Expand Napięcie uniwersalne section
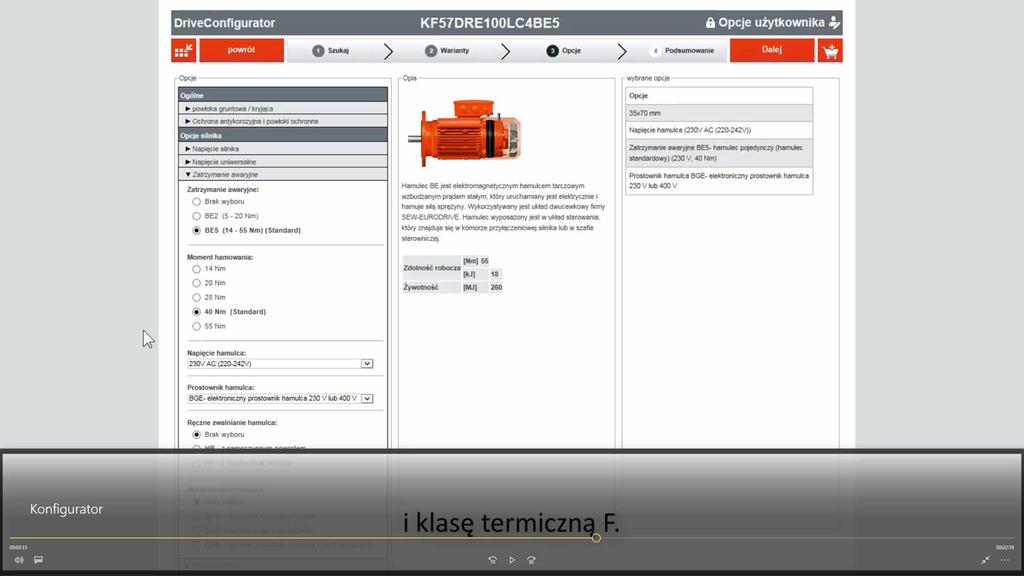Image resolution: width=1024 pixels, height=576 pixels. point(283,162)
